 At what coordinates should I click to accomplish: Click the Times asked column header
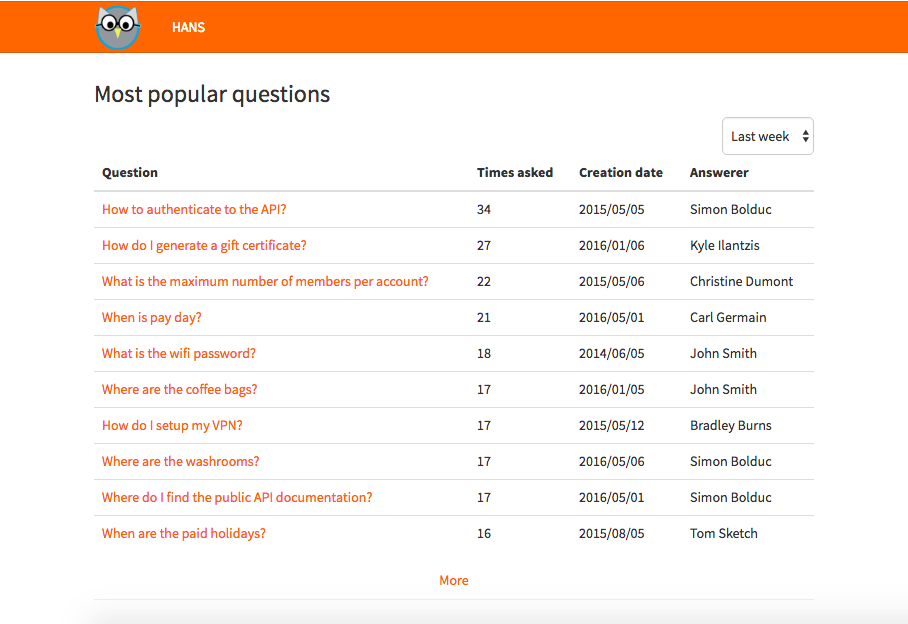(x=515, y=172)
